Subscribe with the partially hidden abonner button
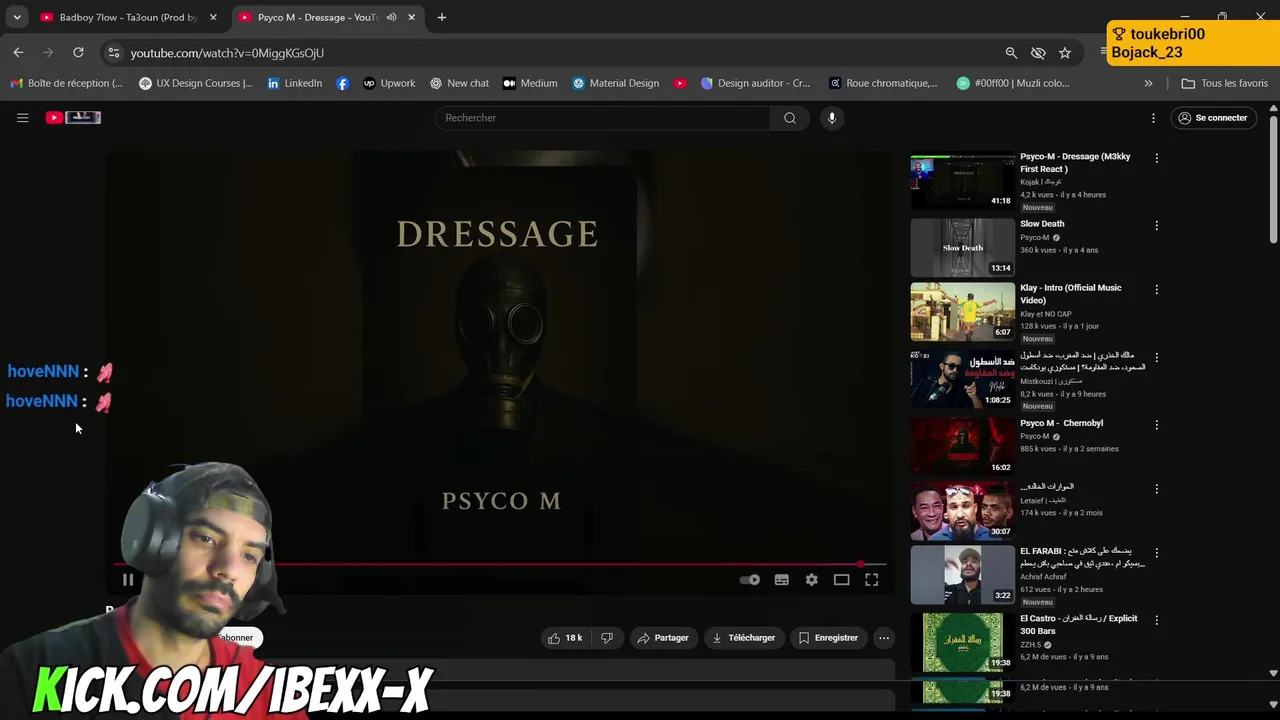The height and width of the screenshot is (720, 1280). (237, 638)
